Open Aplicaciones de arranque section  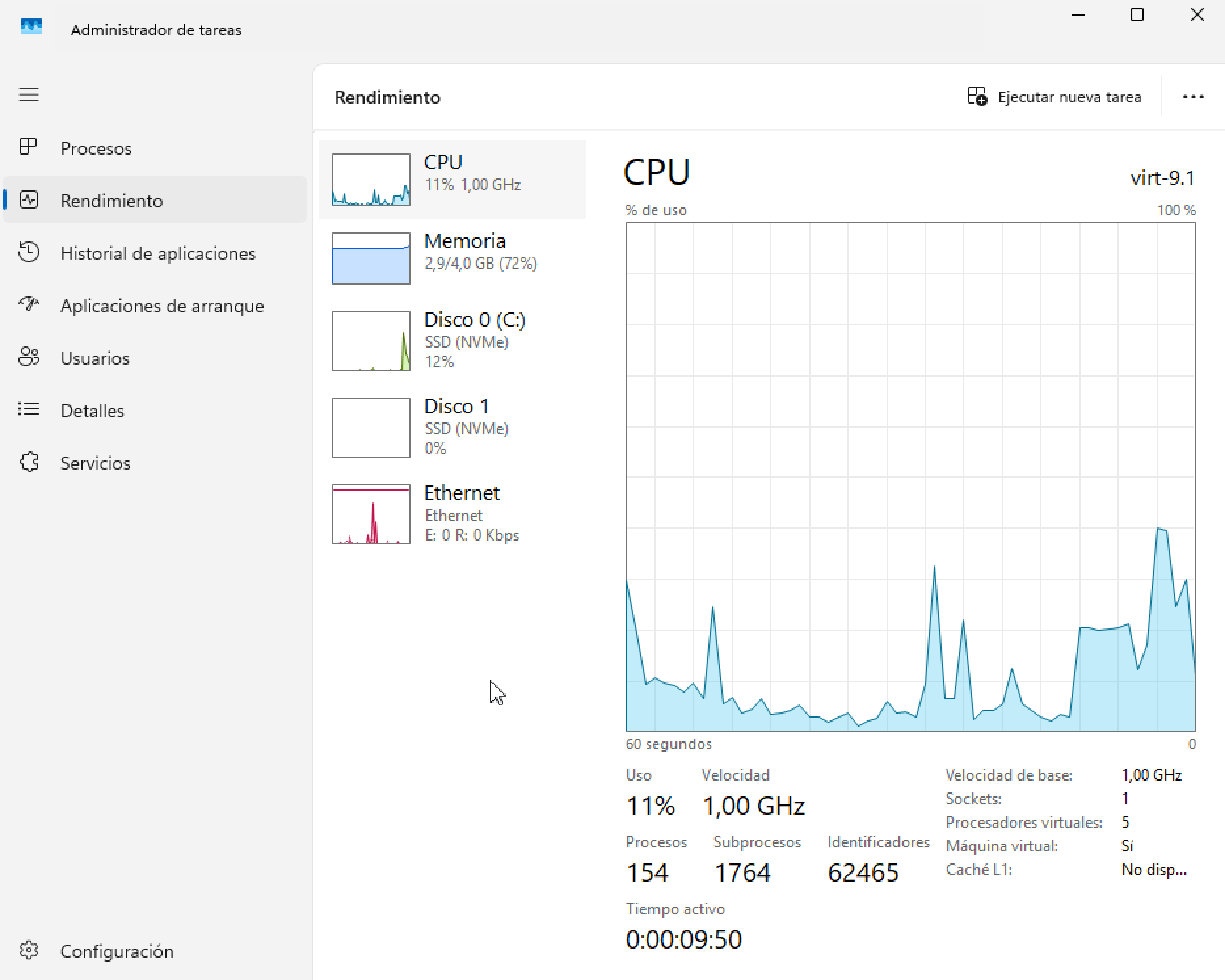click(x=155, y=306)
